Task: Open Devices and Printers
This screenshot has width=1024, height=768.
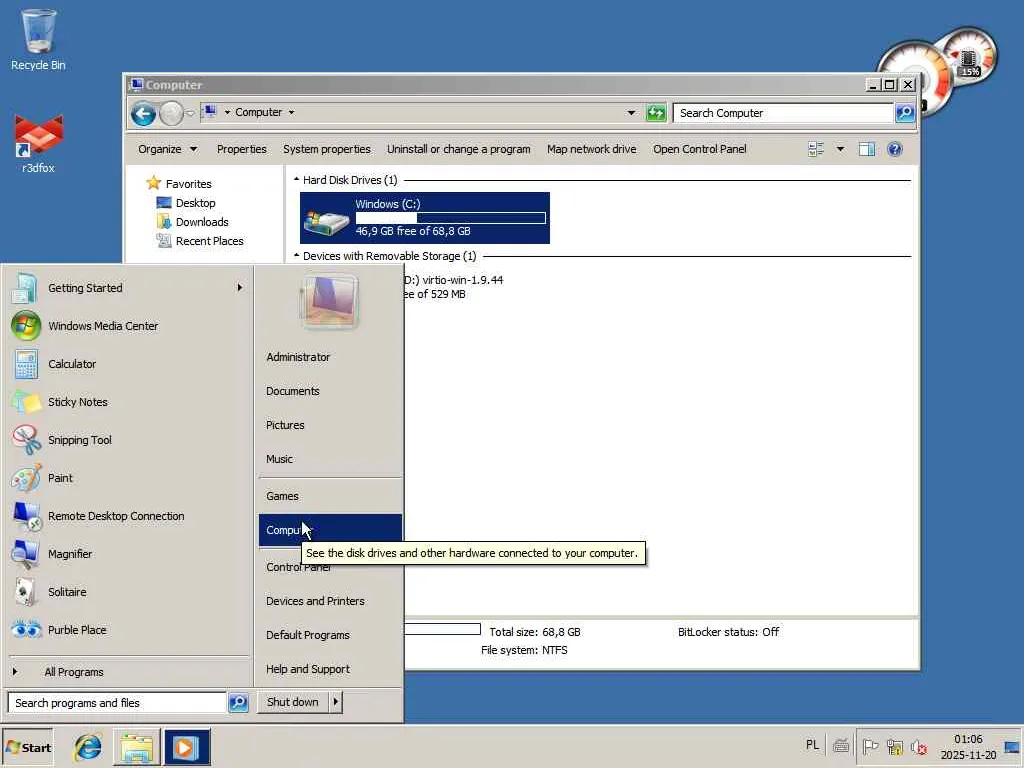Action: [315, 601]
